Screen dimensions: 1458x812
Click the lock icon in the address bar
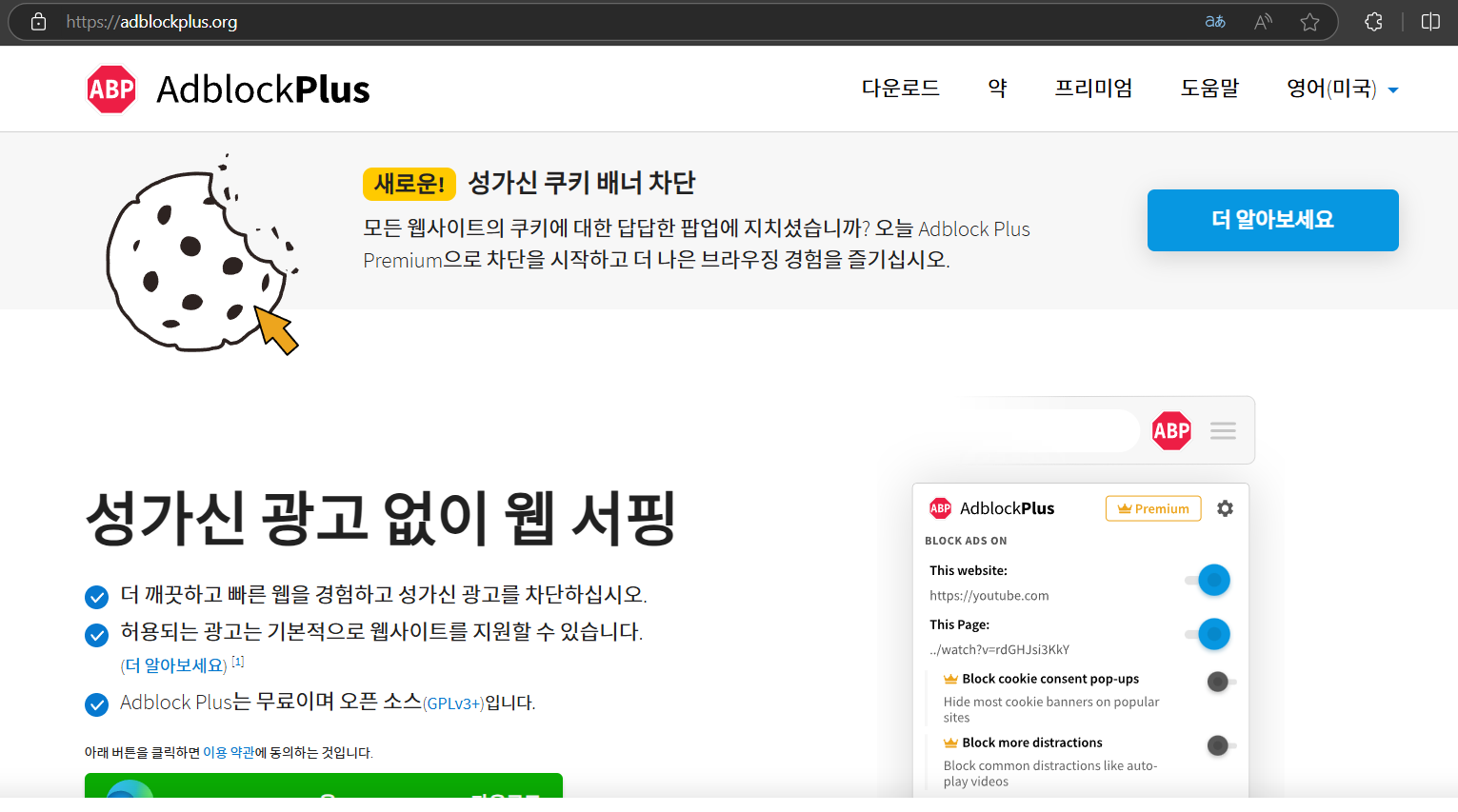[38, 21]
